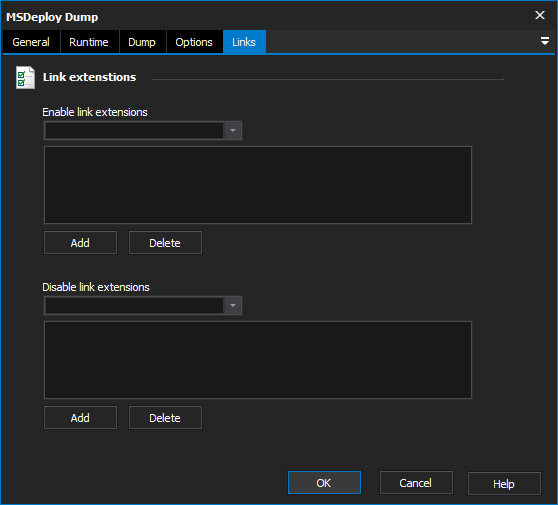Open the Dump tab
The height and width of the screenshot is (505, 558).
click(x=142, y=42)
